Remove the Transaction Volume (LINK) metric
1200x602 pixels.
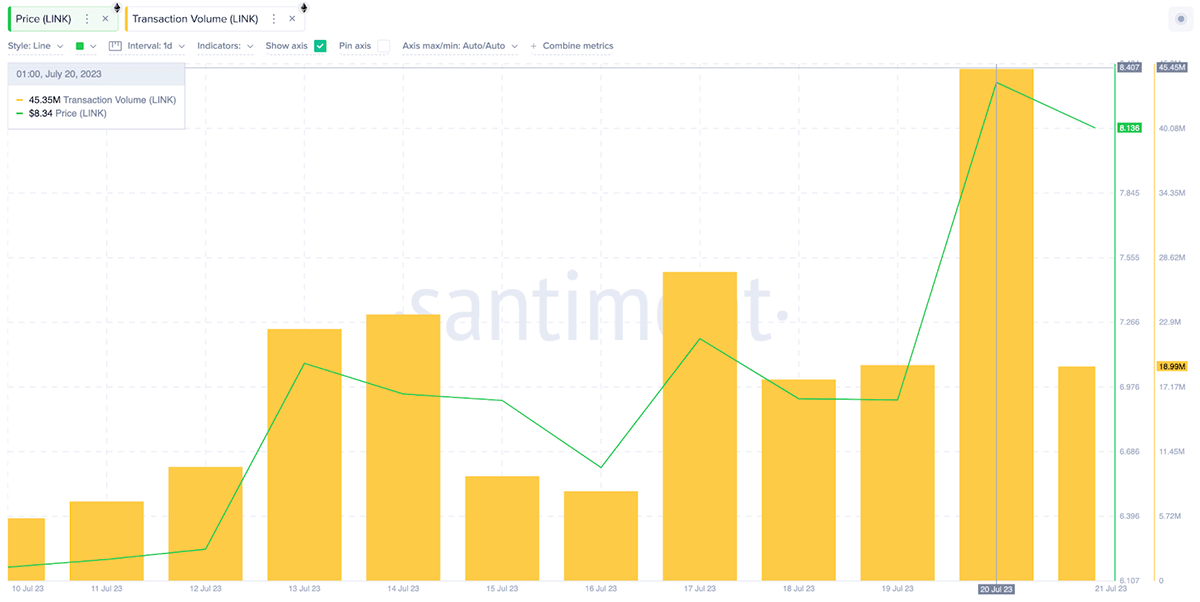click(292, 19)
